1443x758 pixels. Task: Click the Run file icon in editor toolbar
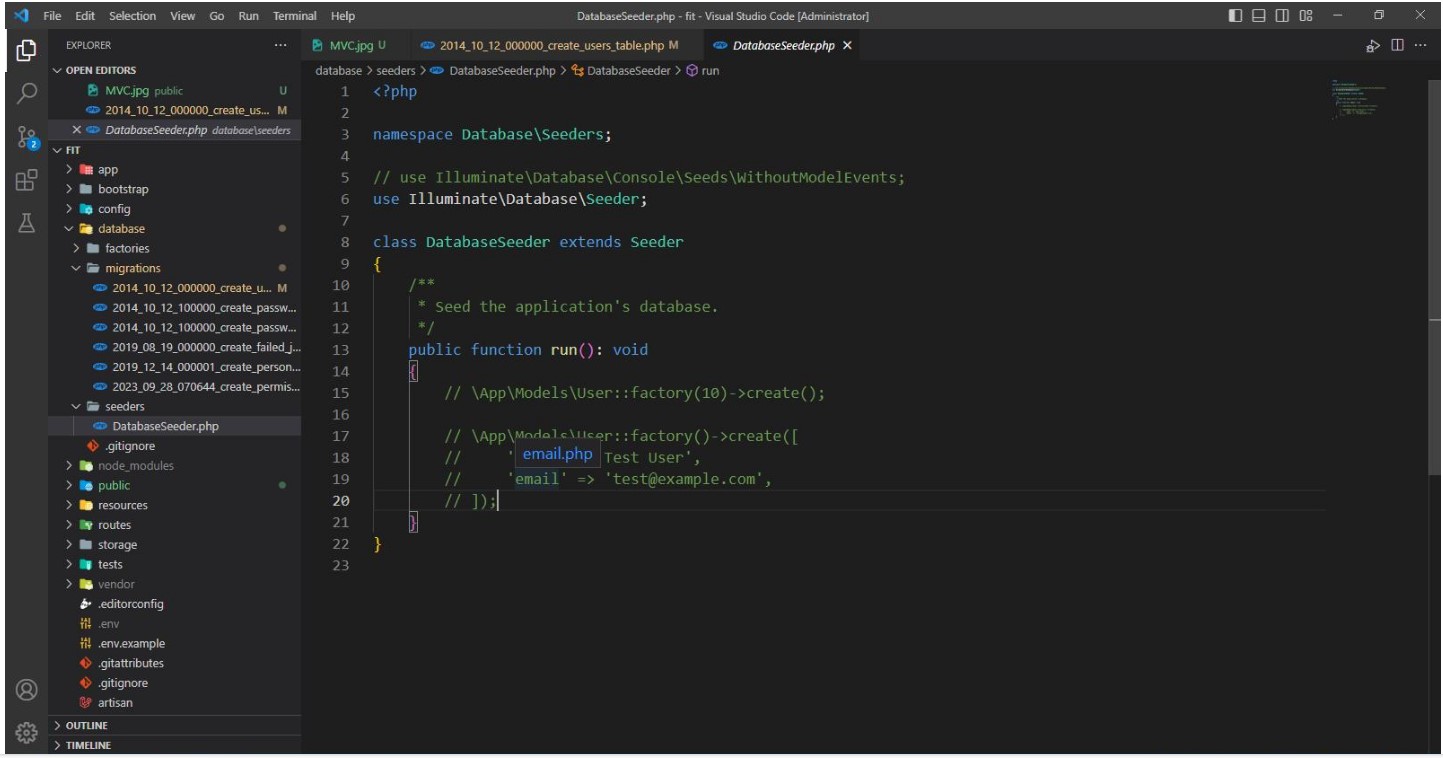[x=1372, y=46]
